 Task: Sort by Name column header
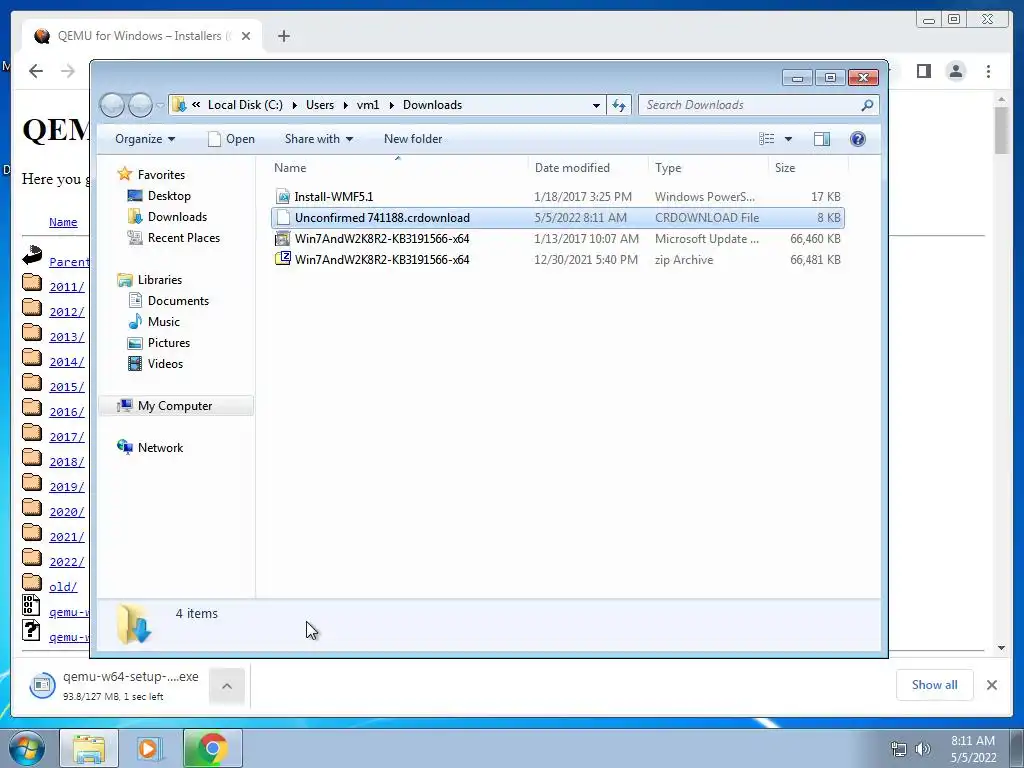tap(290, 168)
